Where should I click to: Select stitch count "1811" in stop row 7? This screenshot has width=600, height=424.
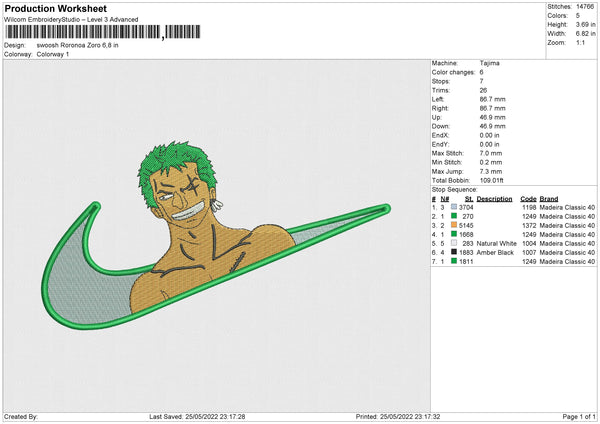pyautogui.click(x=466, y=261)
